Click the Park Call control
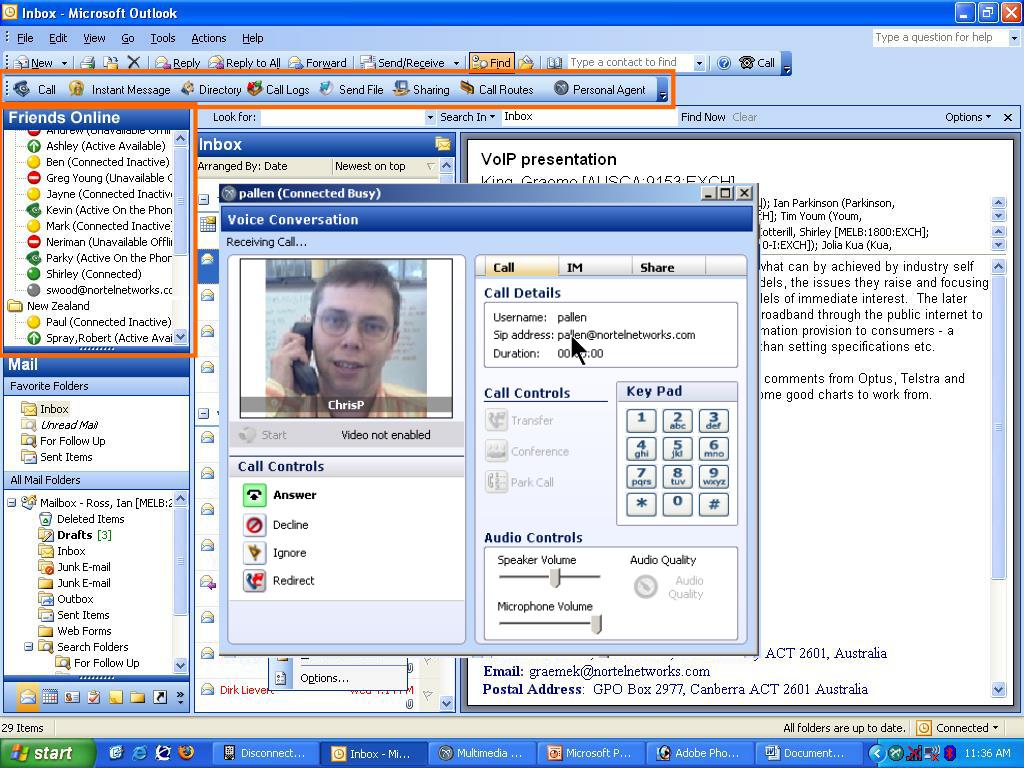Screen dimensions: 1024x768 [x=520, y=482]
